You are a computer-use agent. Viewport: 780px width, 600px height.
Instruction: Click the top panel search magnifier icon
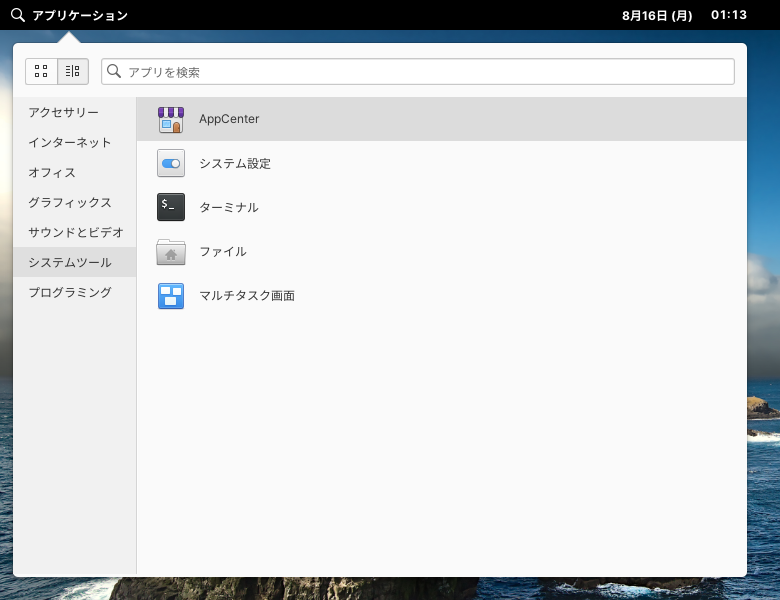point(17,15)
